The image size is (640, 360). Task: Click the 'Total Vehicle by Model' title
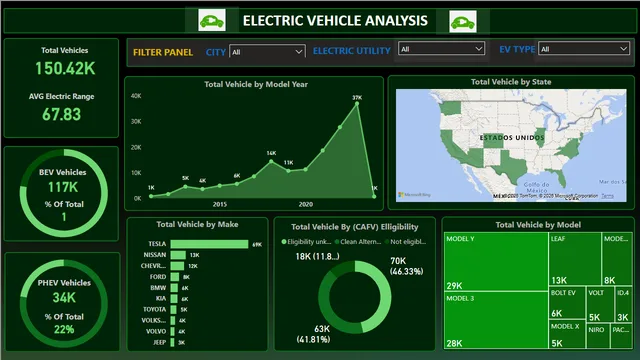tap(538, 225)
